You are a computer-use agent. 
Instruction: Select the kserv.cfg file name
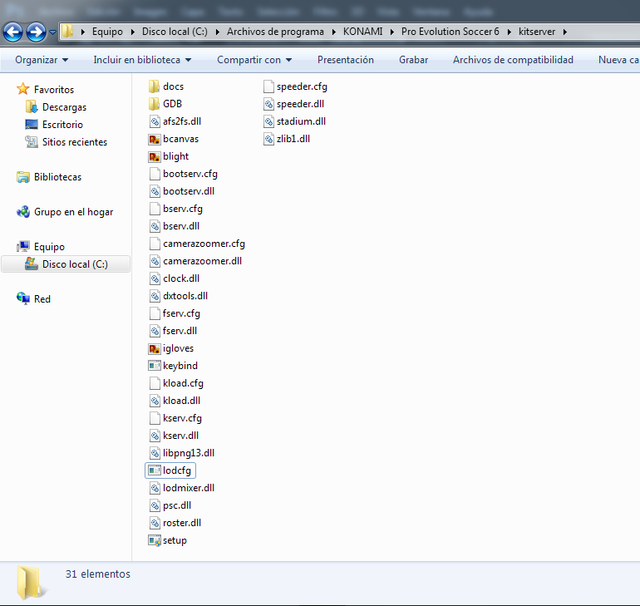(x=182, y=418)
